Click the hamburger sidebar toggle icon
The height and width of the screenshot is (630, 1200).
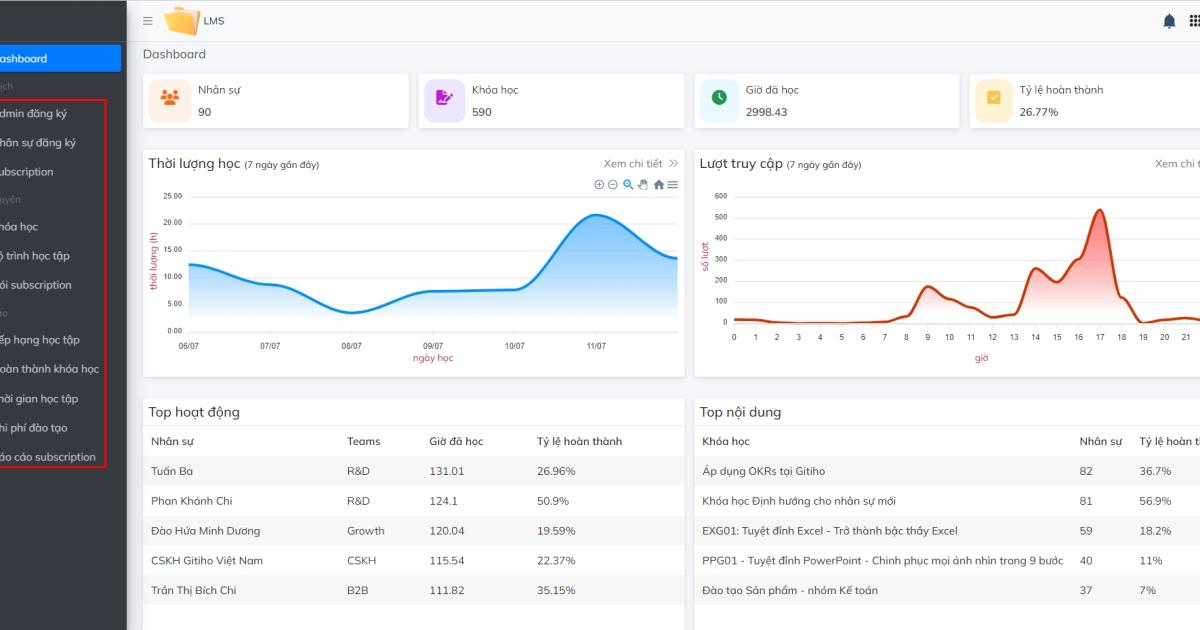pyautogui.click(x=148, y=21)
